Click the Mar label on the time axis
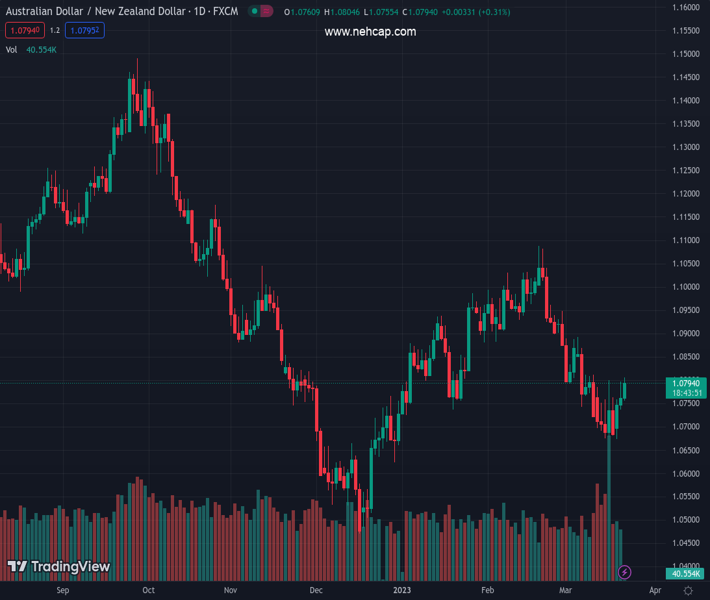 (x=568, y=591)
